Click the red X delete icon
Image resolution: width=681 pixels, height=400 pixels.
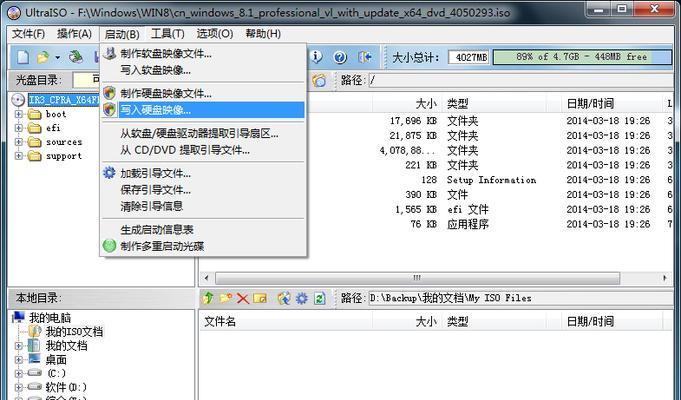click(243, 298)
